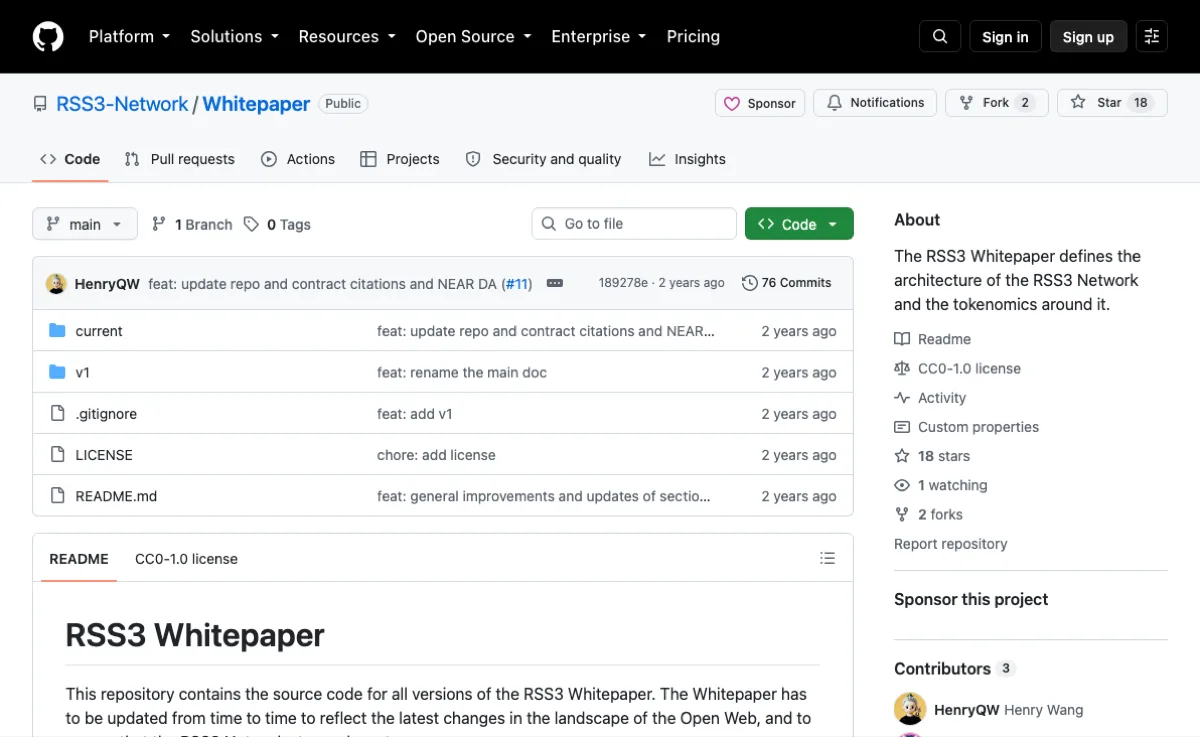The image size is (1200, 737).
Task: Switch to Pull requests tab
Action: [179, 159]
